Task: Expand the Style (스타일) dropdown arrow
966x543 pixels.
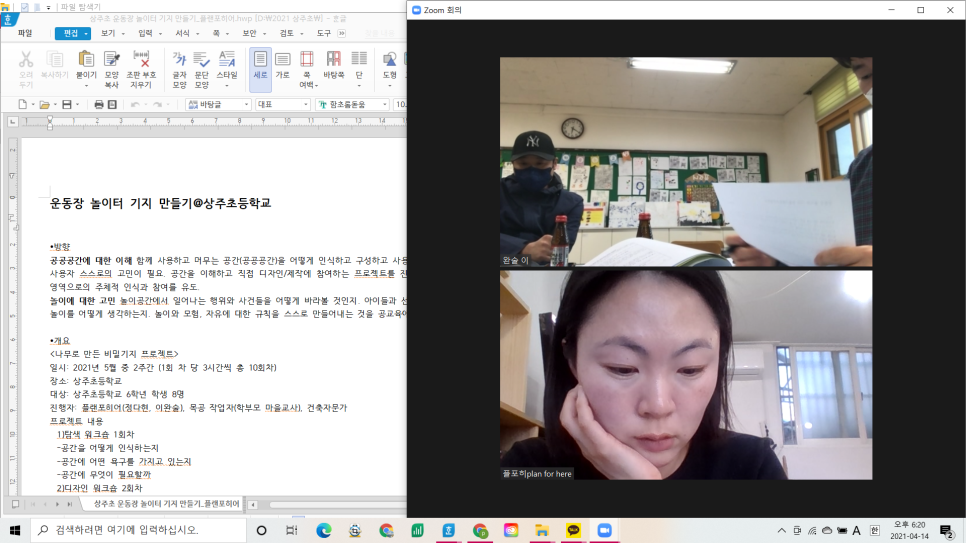Action: click(227, 86)
